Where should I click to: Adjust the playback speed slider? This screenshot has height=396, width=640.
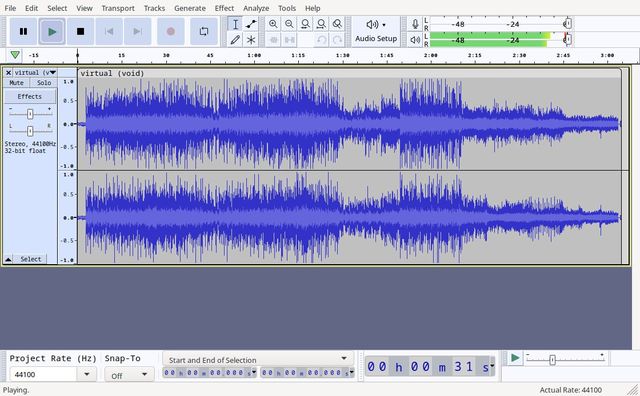552,360
